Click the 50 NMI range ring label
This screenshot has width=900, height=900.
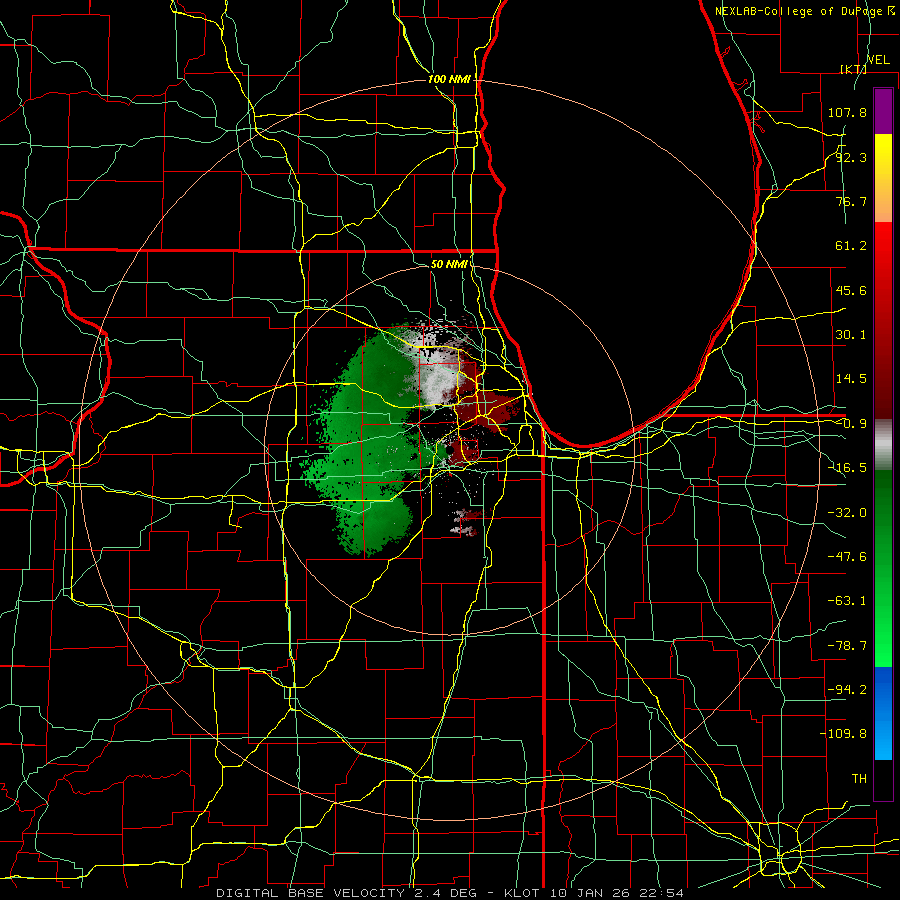click(x=449, y=264)
